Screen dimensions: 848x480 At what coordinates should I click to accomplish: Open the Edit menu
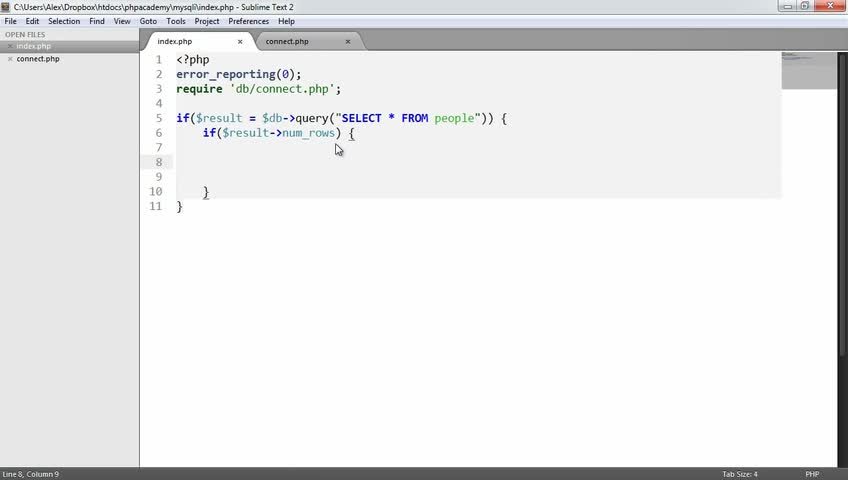[x=32, y=21]
